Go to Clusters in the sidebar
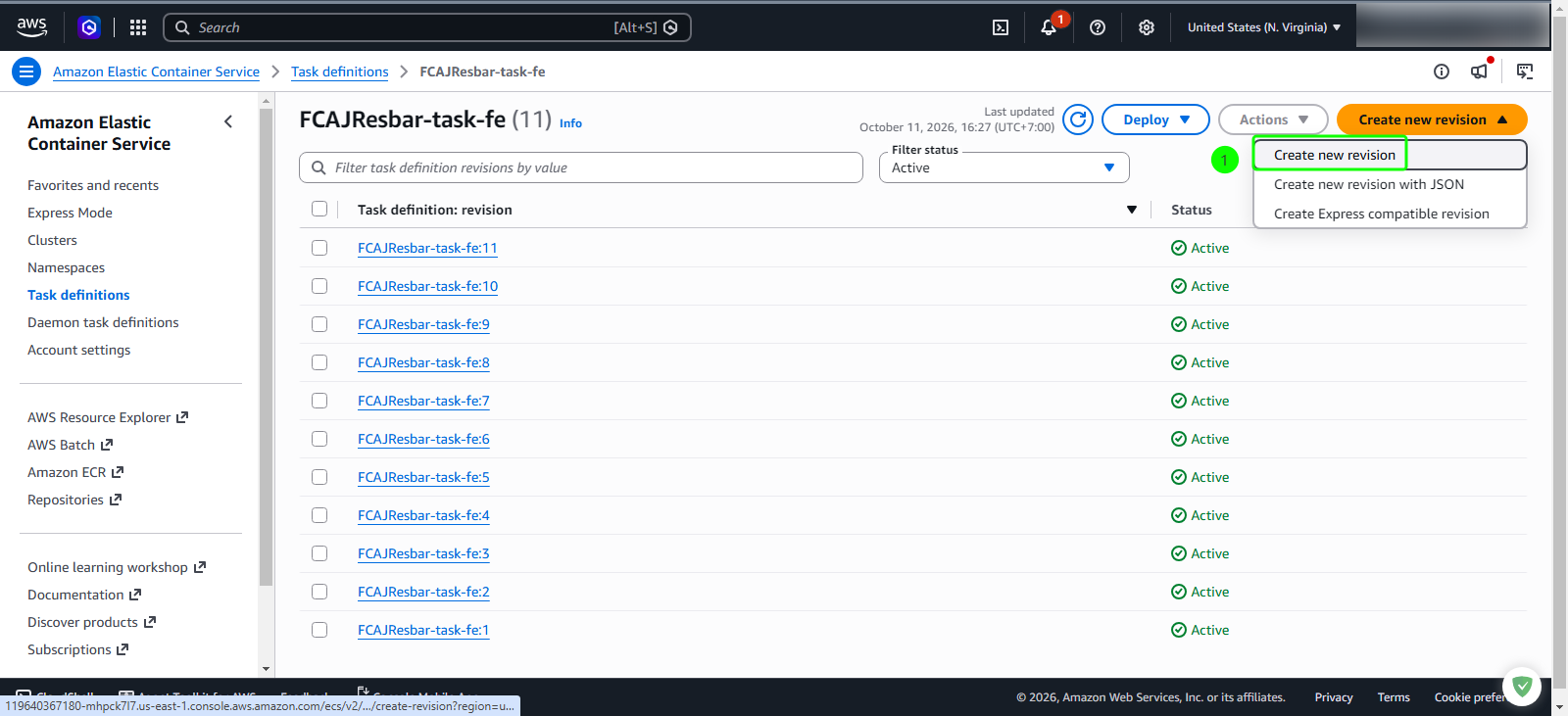This screenshot has width=1568, height=716. click(x=52, y=240)
